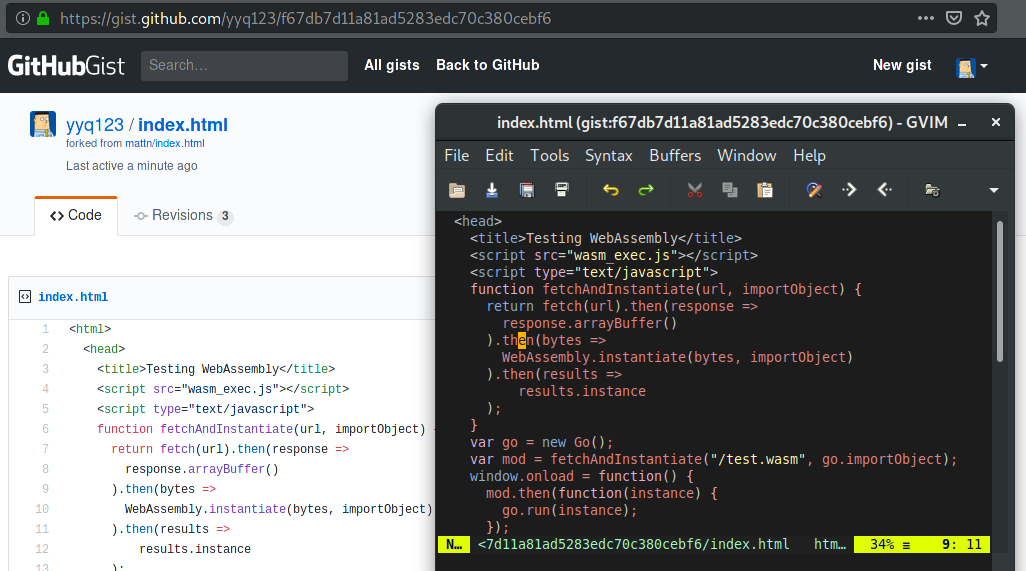Open the Syntax menu in GVIM
The image size is (1026, 571).
[609, 156]
